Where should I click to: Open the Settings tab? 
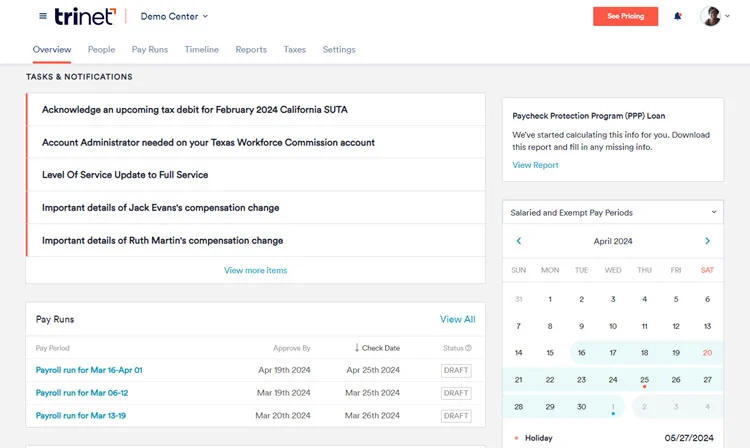[339, 50]
